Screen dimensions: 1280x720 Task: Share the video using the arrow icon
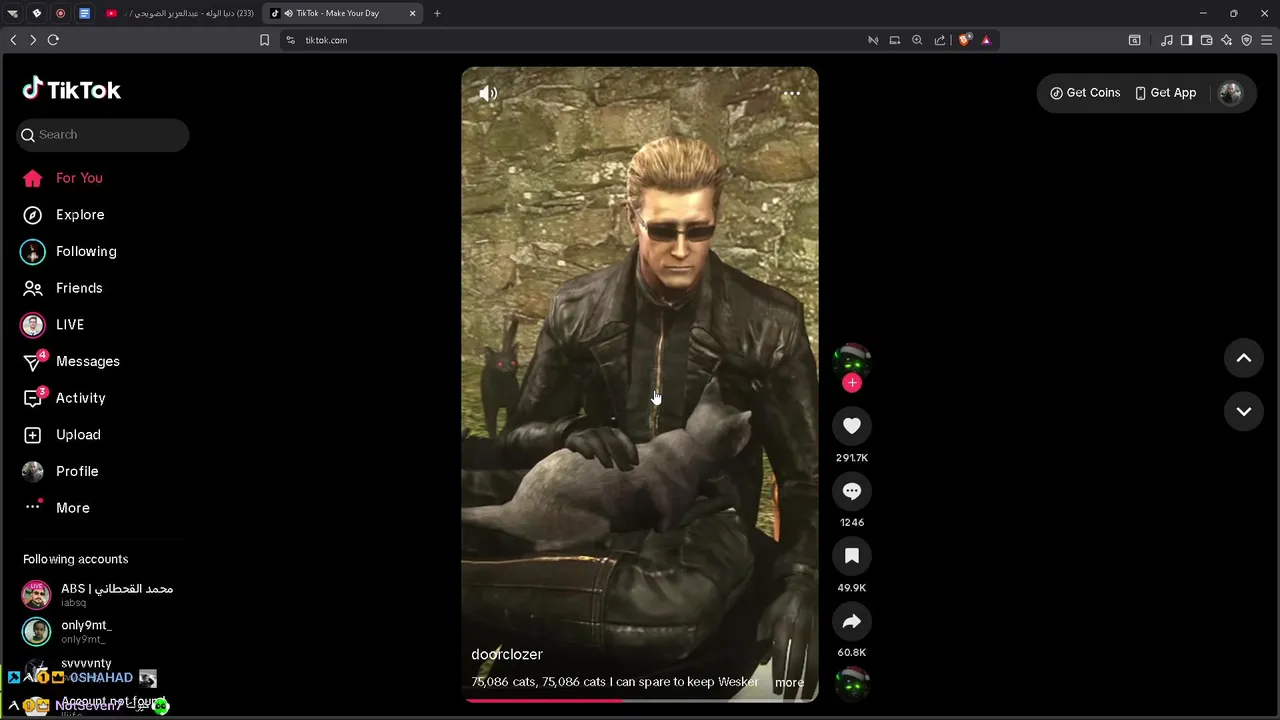(852, 621)
